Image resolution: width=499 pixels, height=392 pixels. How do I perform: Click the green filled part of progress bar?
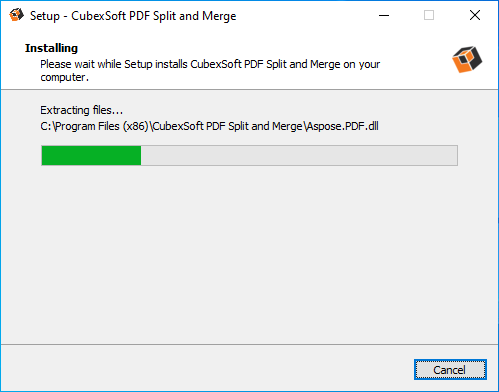coord(91,155)
